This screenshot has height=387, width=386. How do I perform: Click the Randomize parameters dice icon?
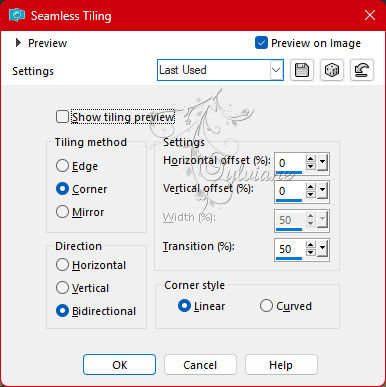coord(332,70)
